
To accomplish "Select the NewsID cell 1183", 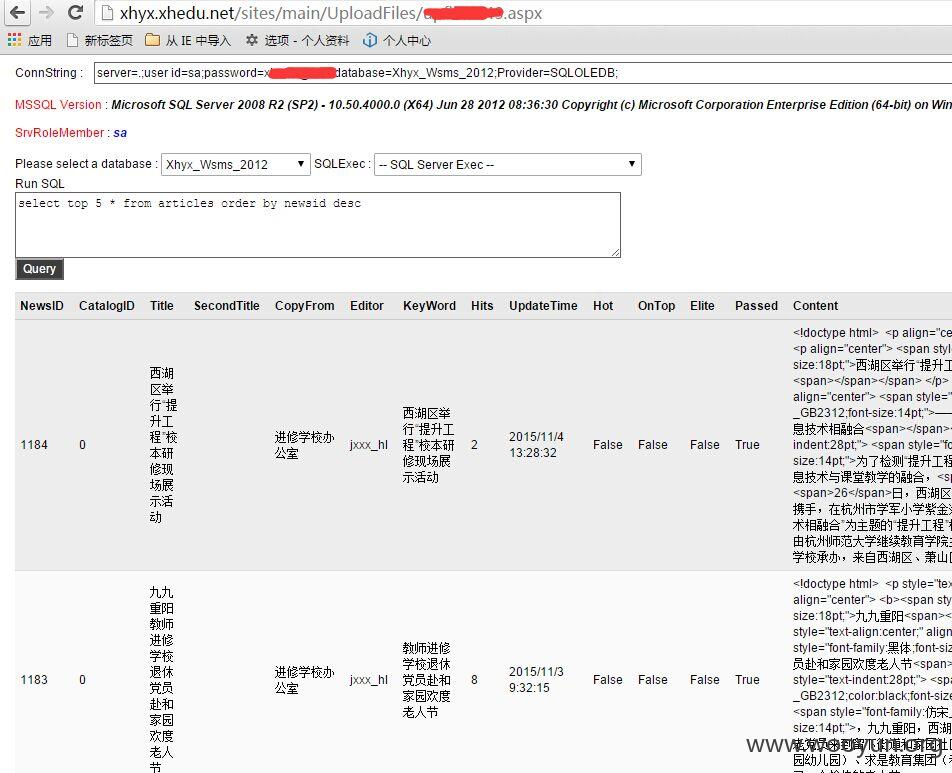I will point(34,680).
